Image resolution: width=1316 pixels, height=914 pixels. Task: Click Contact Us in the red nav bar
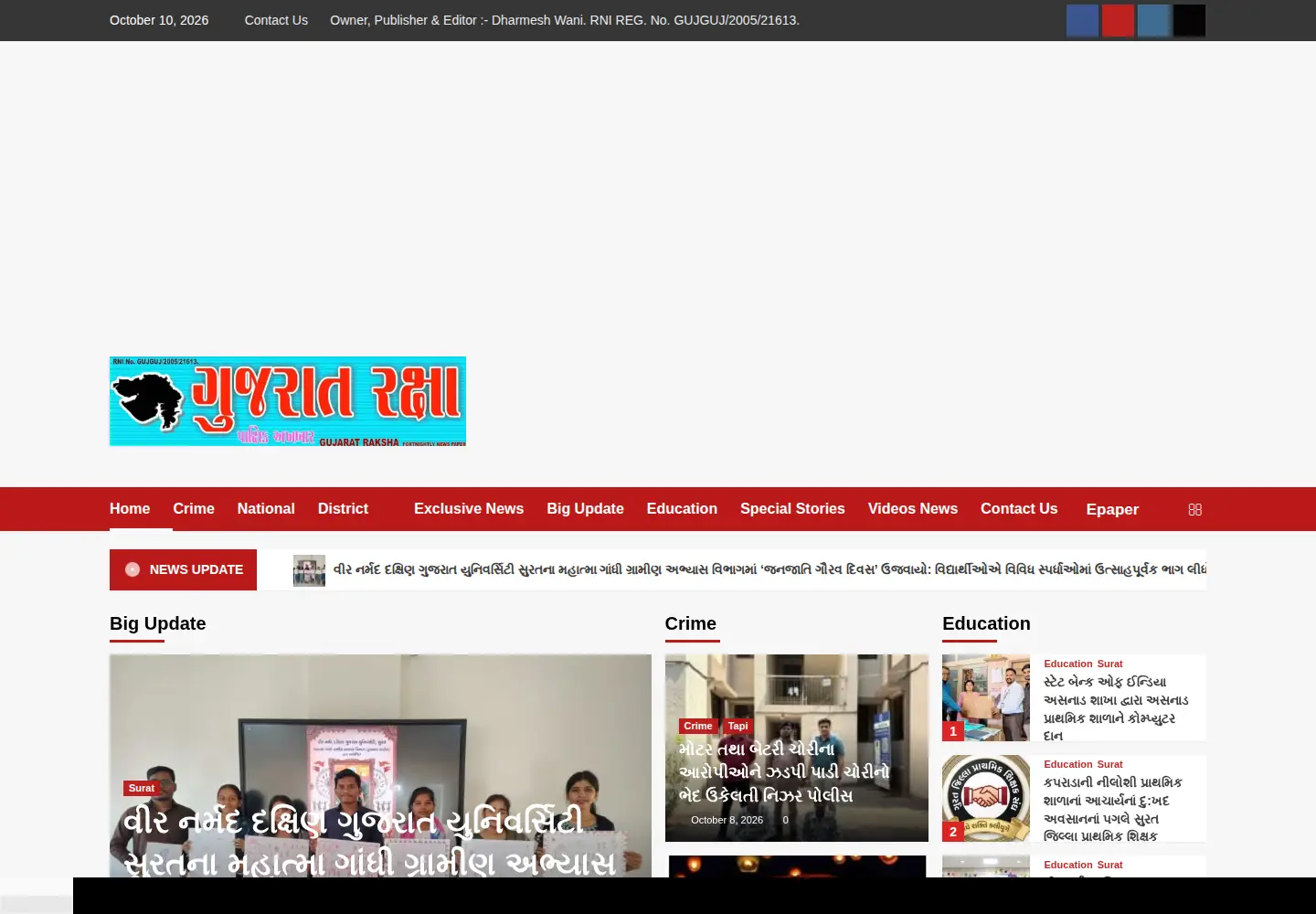tap(1019, 508)
